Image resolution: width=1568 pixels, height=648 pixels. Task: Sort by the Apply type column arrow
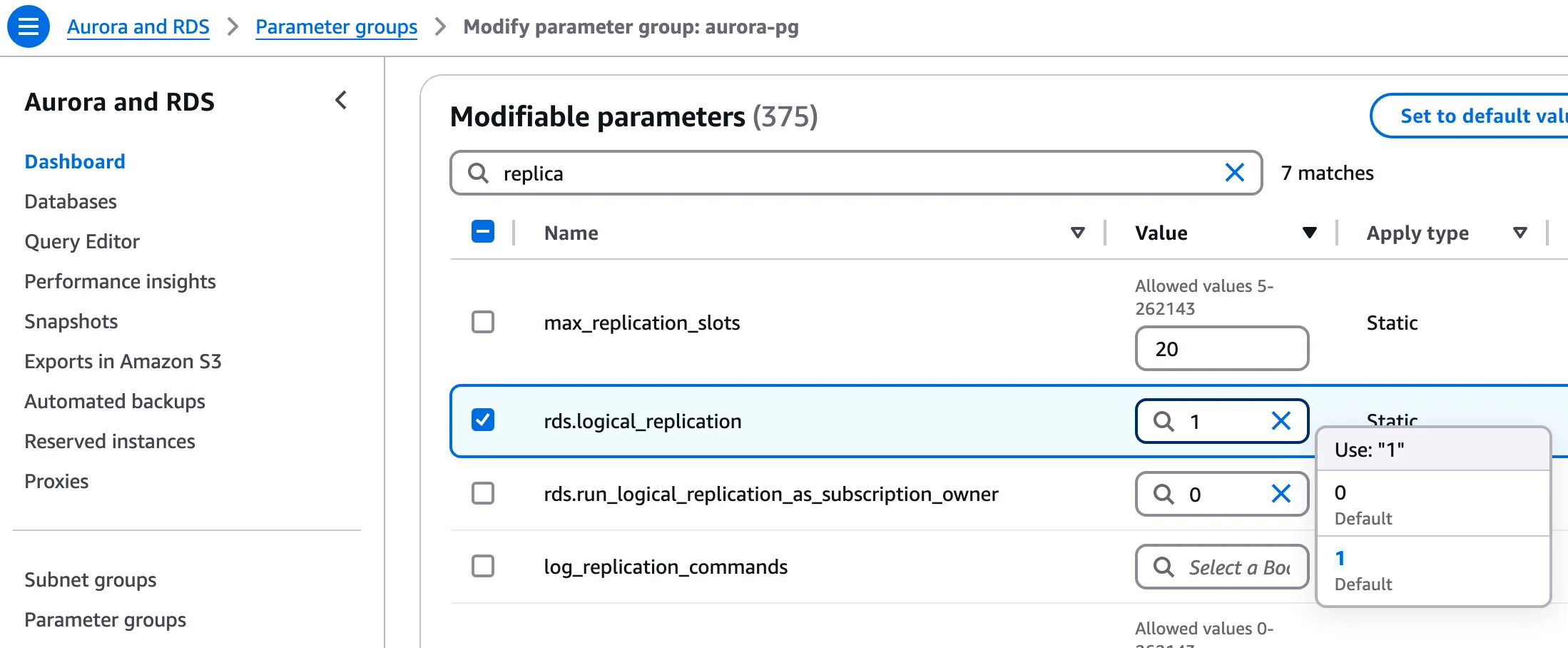pos(1519,233)
